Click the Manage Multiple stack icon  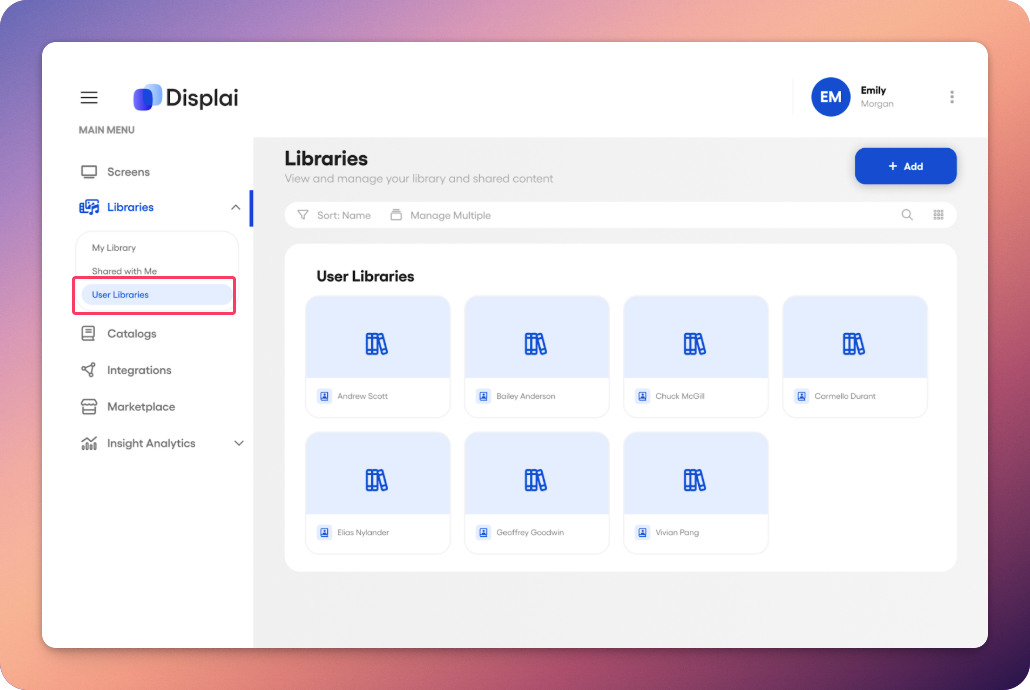[396, 215]
